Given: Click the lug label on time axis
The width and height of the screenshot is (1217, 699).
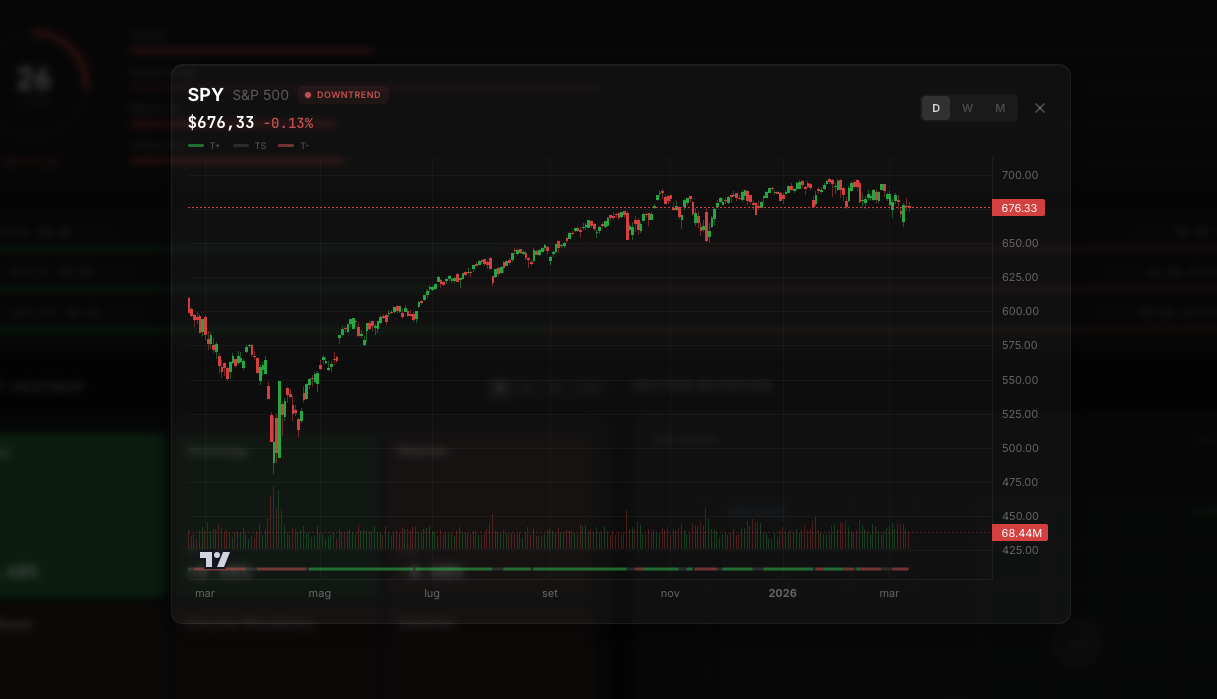Looking at the screenshot, I should [x=432, y=593].
